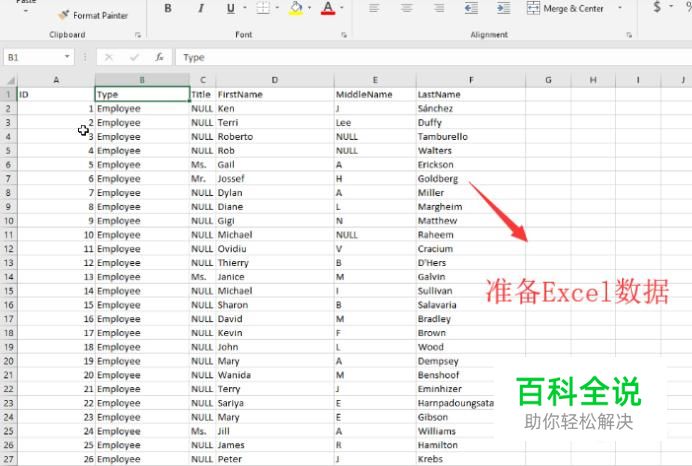Click cell containing Thierry
This screenshot has height=466, width=692.
275,263
